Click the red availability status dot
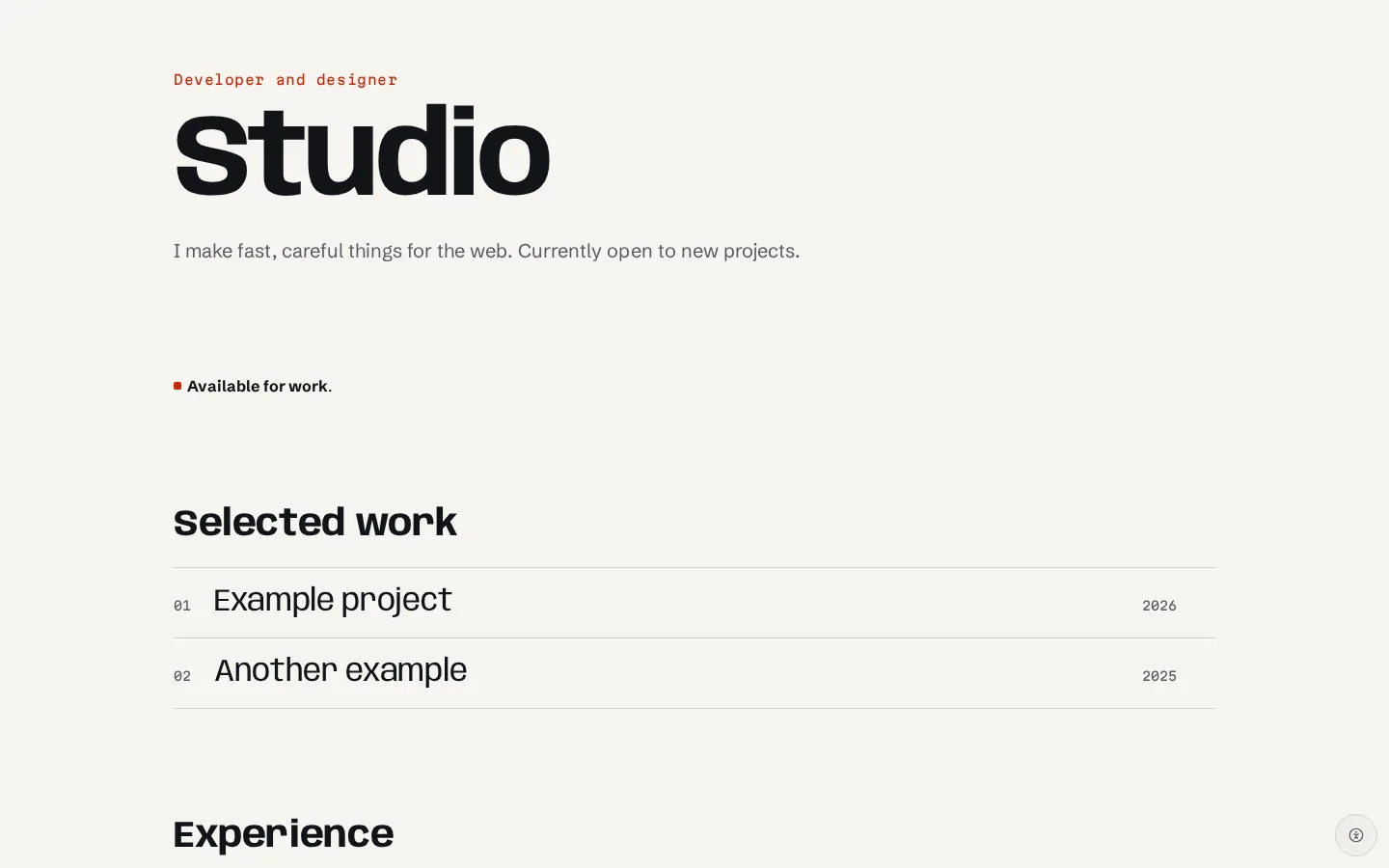This screenshot has width=1389, height=868. coord(177,386)
